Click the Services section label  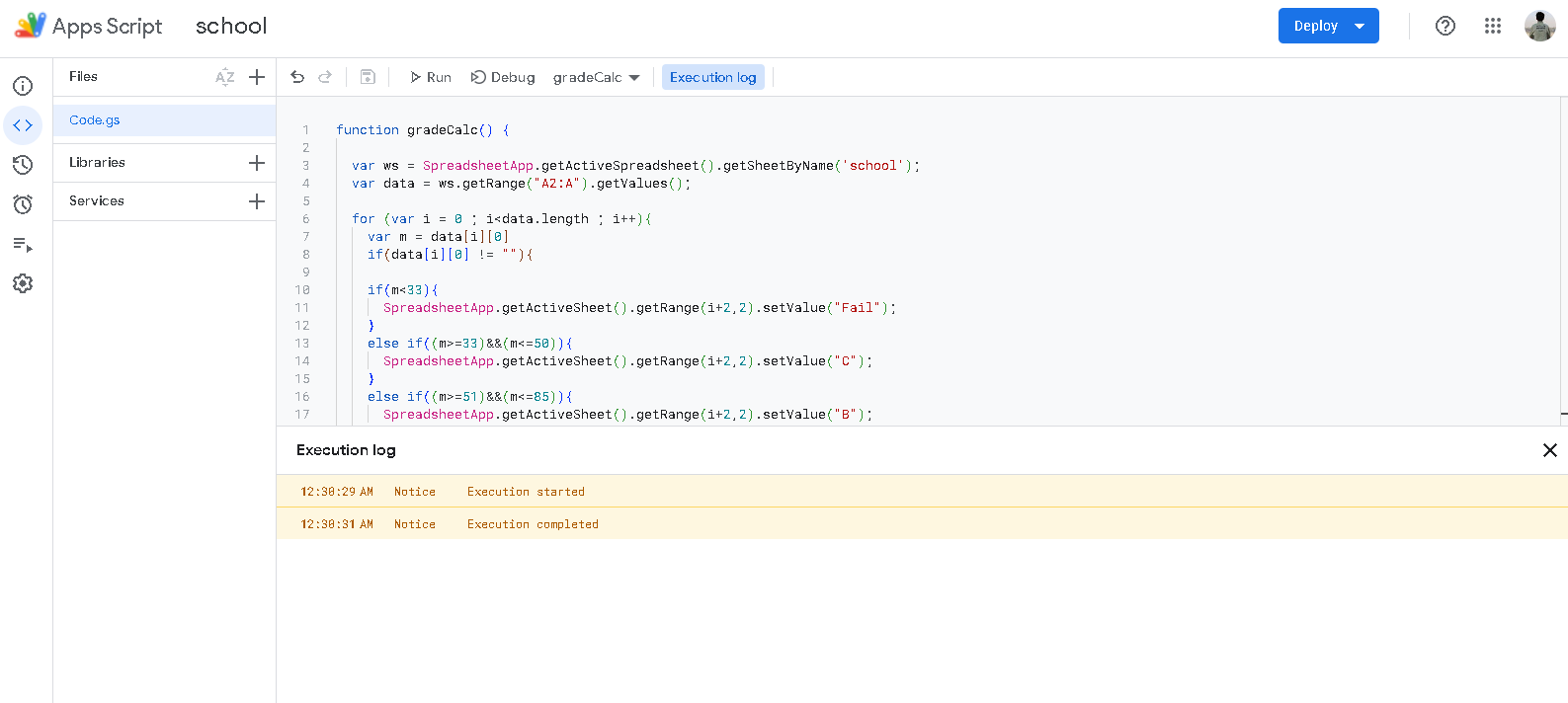97,200
